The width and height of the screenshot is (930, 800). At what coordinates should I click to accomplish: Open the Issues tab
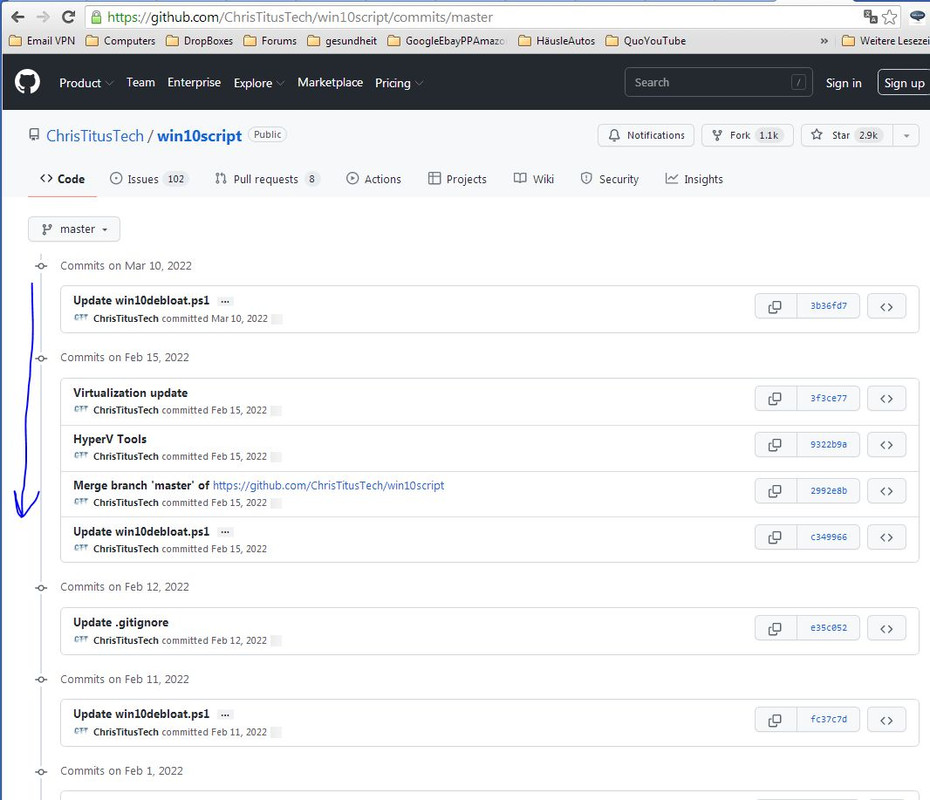pyautogui.click(x=149, y=179)
